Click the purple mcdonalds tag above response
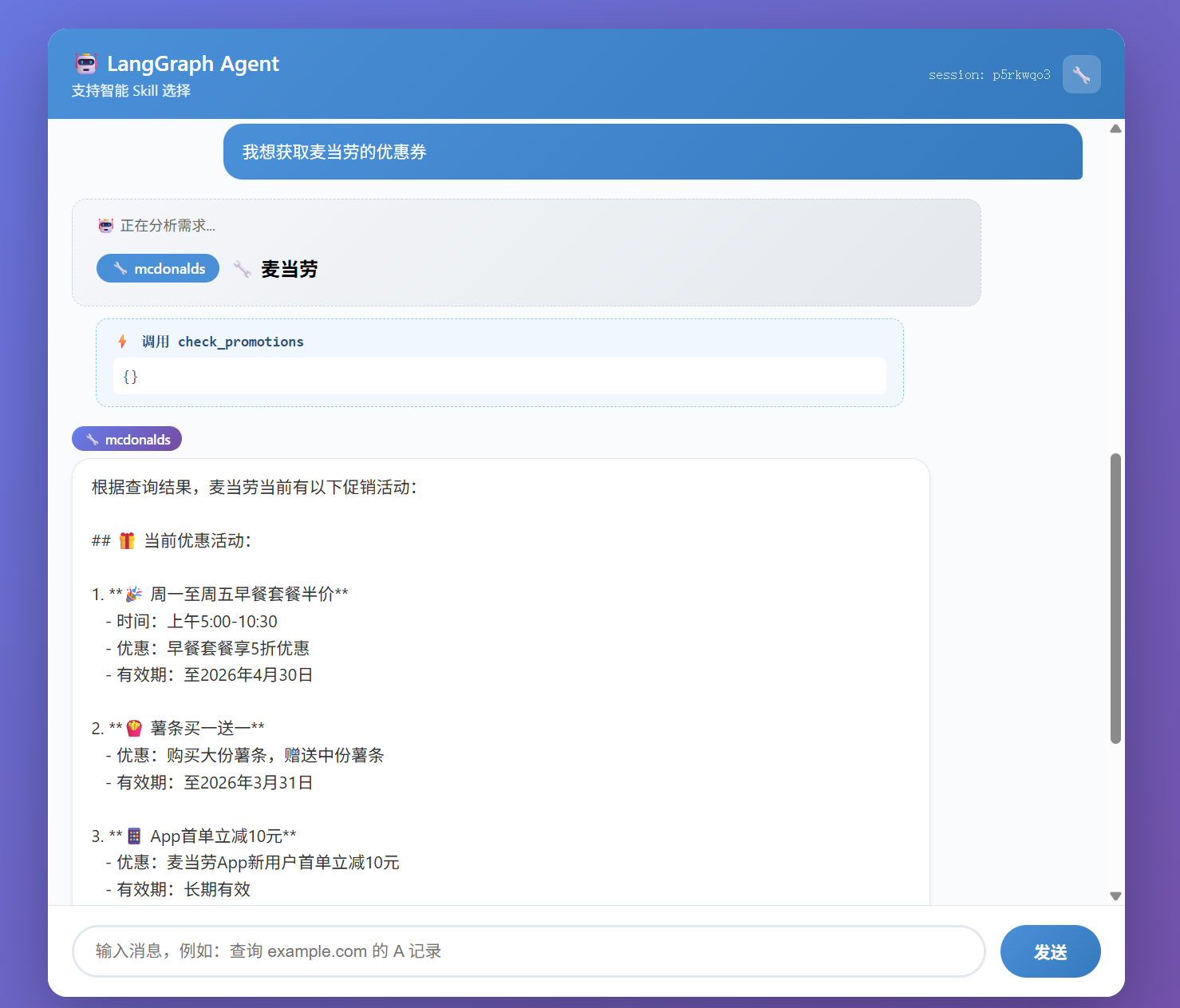Image resolution: width=1180 pixels, height=1008 pixels. tap(127, 439)
